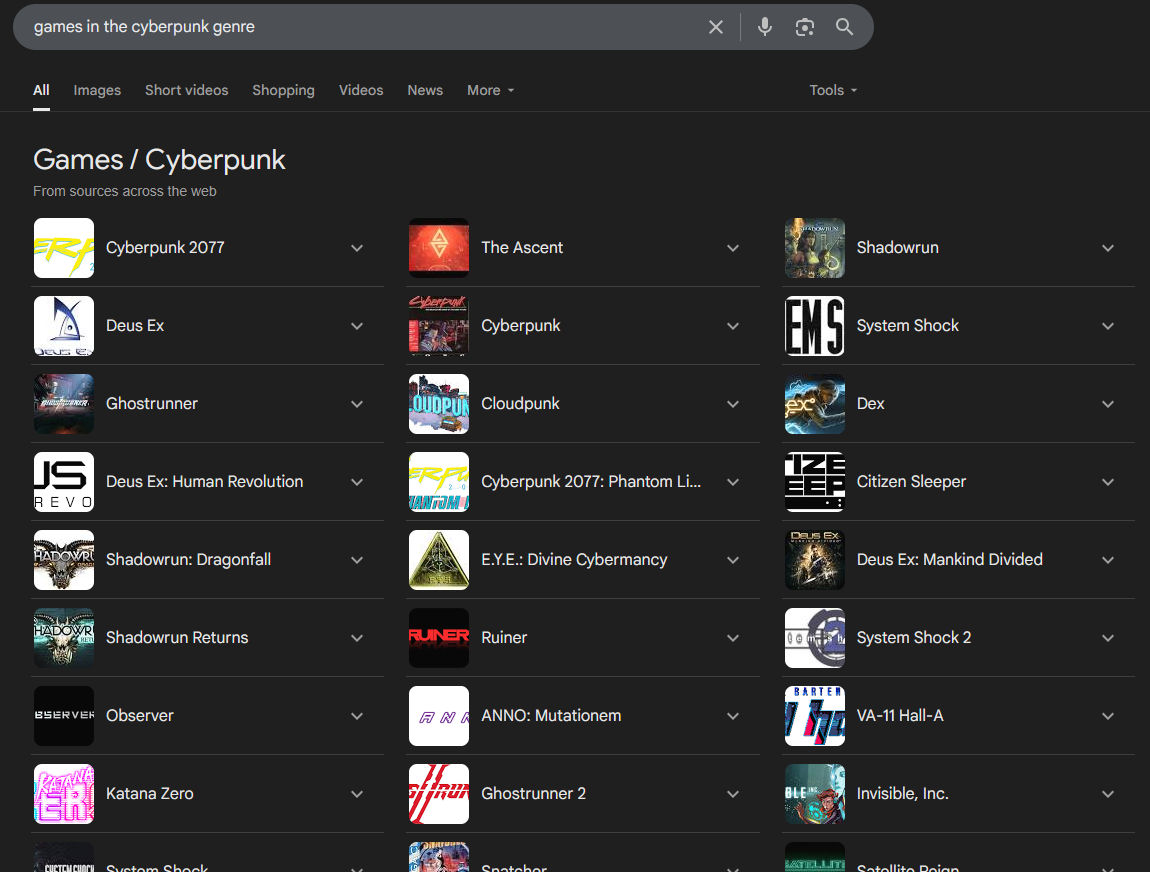
Task: Open the Shadowrun: Dragonfall title
Action: (188, 560)
